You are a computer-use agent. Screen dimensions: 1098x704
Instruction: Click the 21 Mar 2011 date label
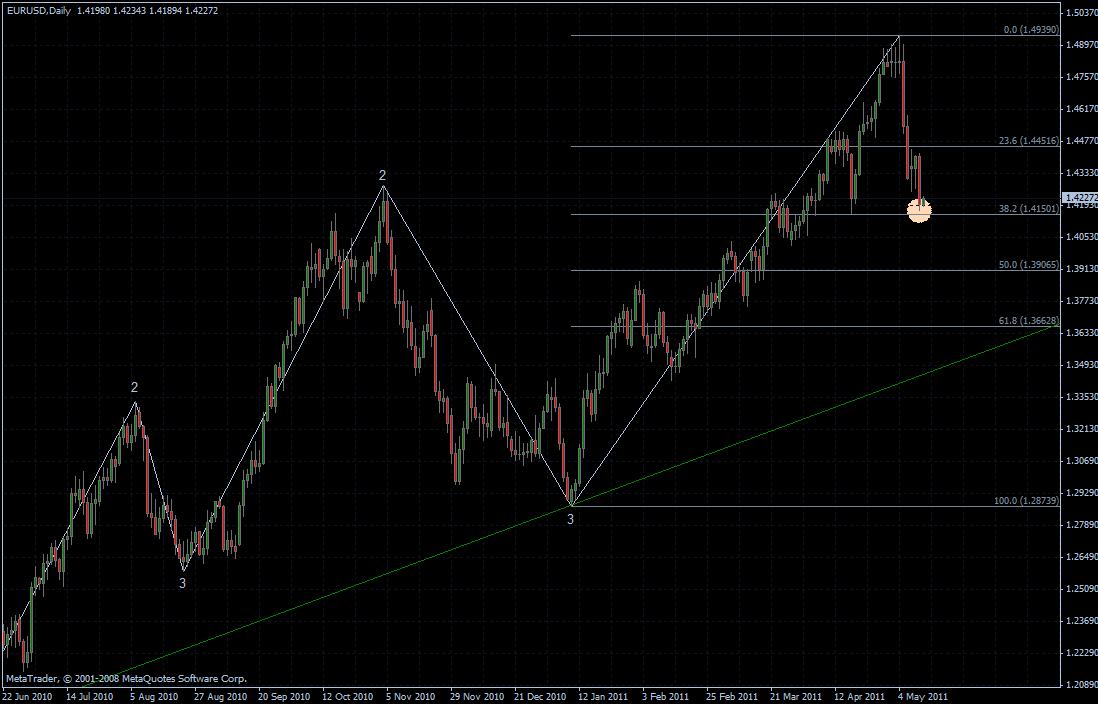pyautogui.click(x=796, y=697)
